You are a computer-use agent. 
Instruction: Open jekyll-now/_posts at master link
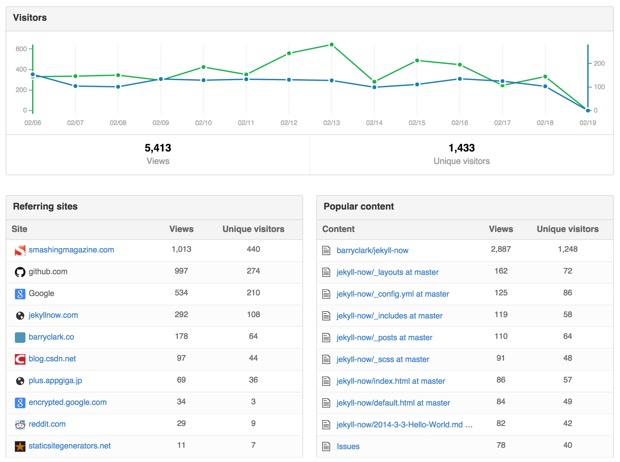[384, 337]
